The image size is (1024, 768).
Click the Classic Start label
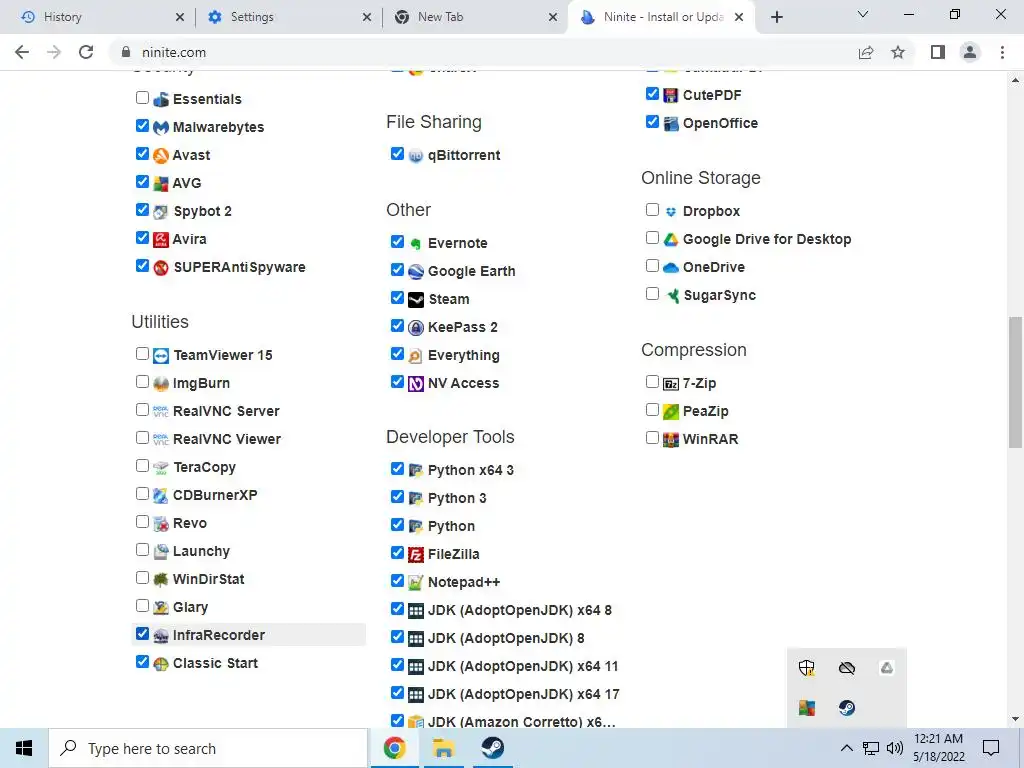pos(216,664)
